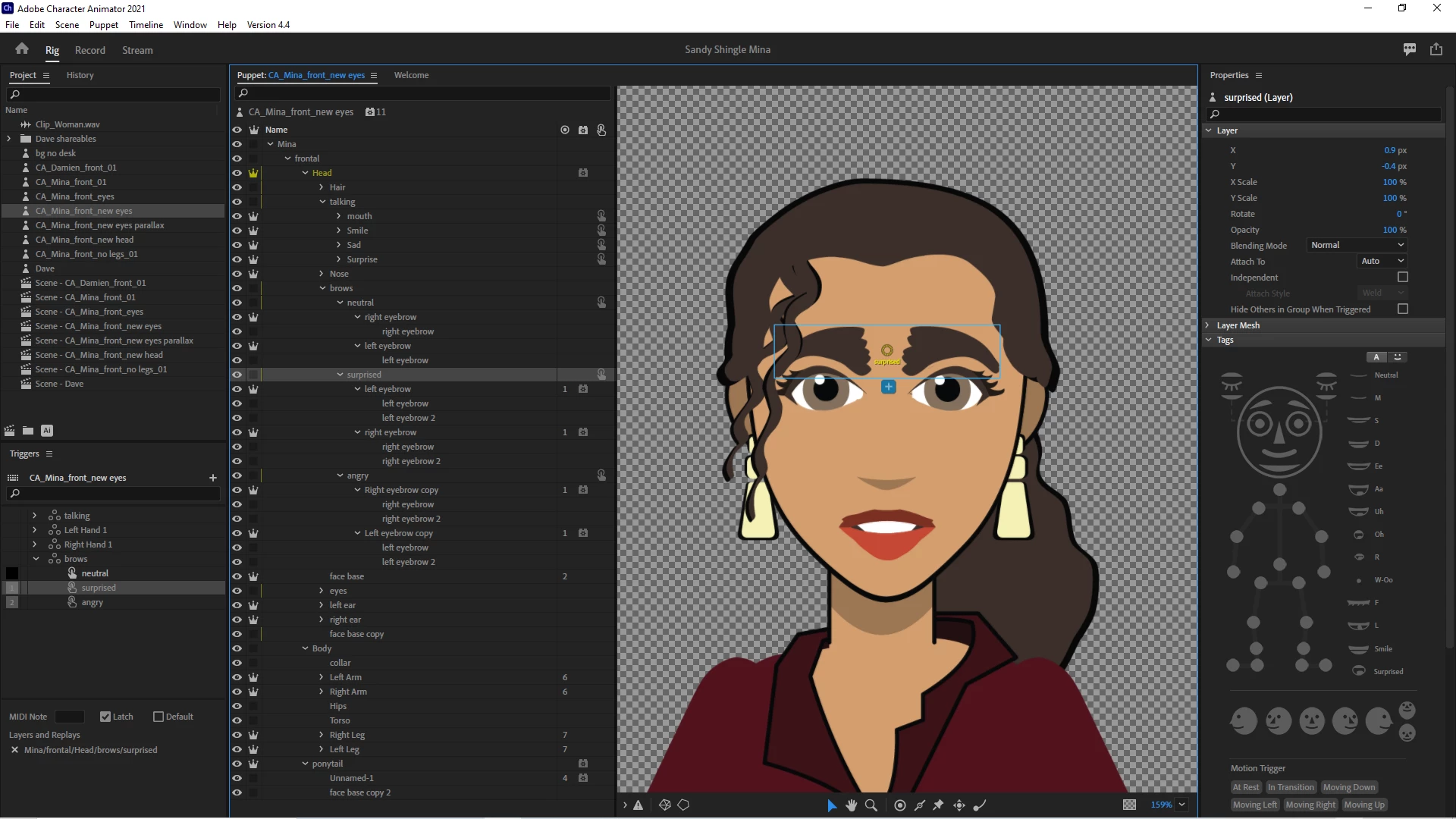The width and height of the screenshot is (1456, 819).
Task: Select the Zoom magnifier tool
Action: click(x=871, y=805)
